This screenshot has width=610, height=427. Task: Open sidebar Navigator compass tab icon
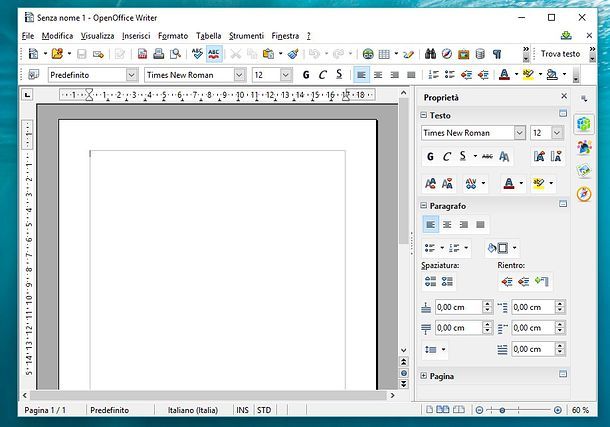[584, 194]
